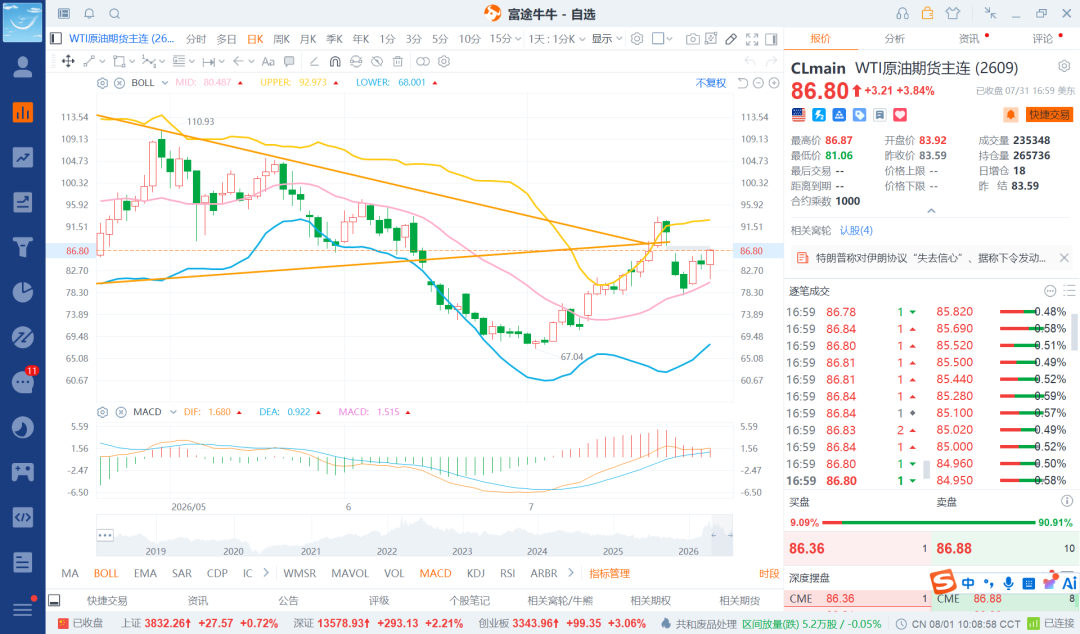This screenshot has height=634, width=1080.
Task: Open the chart screenshot camera tool
Action: (692, 39)
